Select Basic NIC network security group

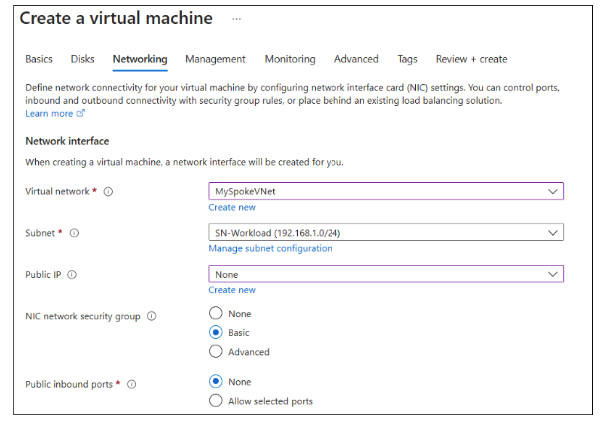tap(215, 332)
